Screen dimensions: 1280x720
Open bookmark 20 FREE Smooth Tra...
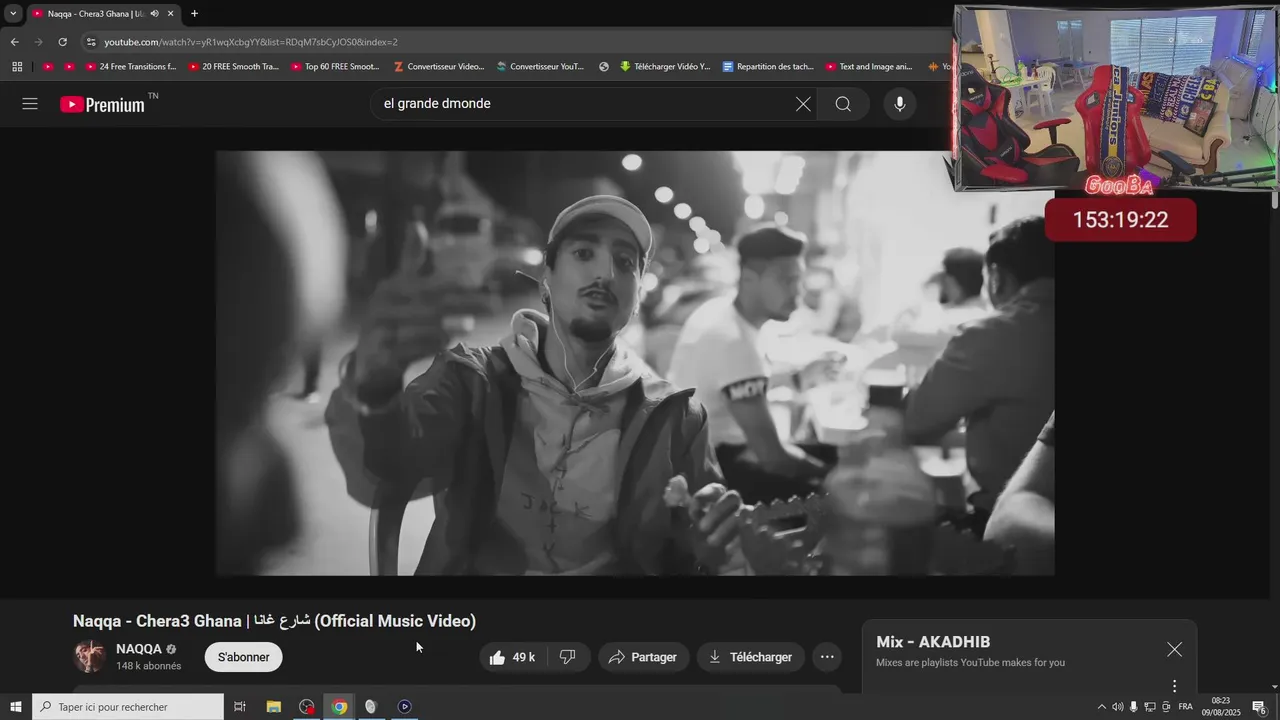coord(233,67)
